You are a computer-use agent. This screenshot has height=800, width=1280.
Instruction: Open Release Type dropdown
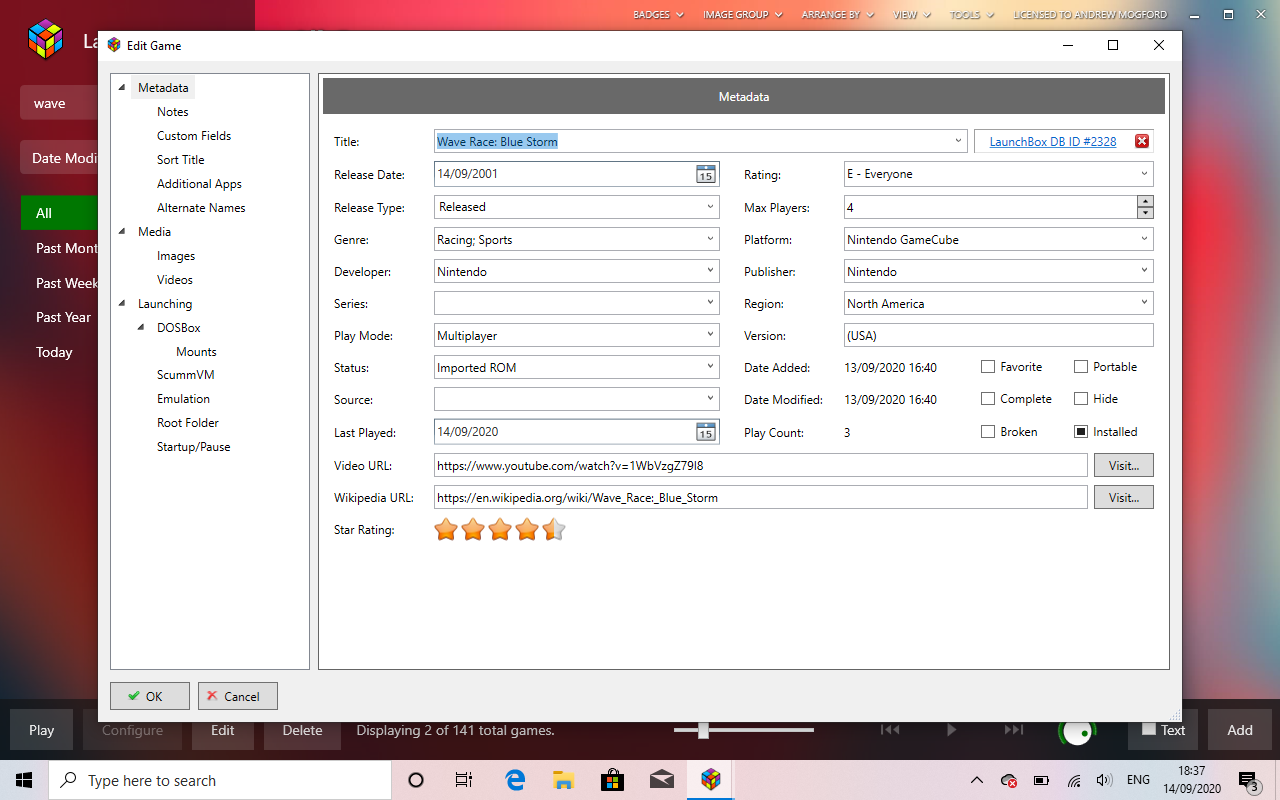tap(711, 207)
